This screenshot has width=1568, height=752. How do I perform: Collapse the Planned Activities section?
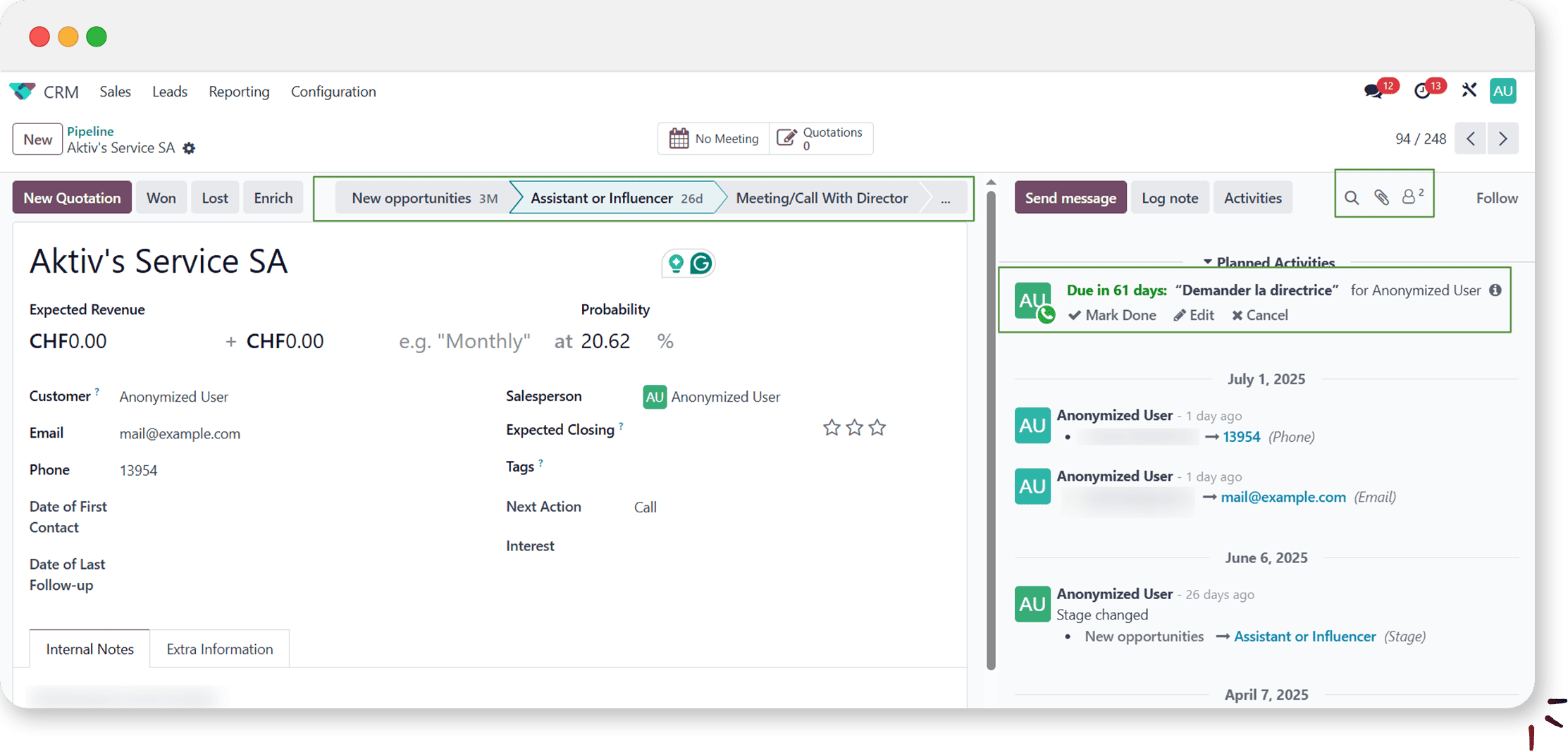pos(1268,262)
